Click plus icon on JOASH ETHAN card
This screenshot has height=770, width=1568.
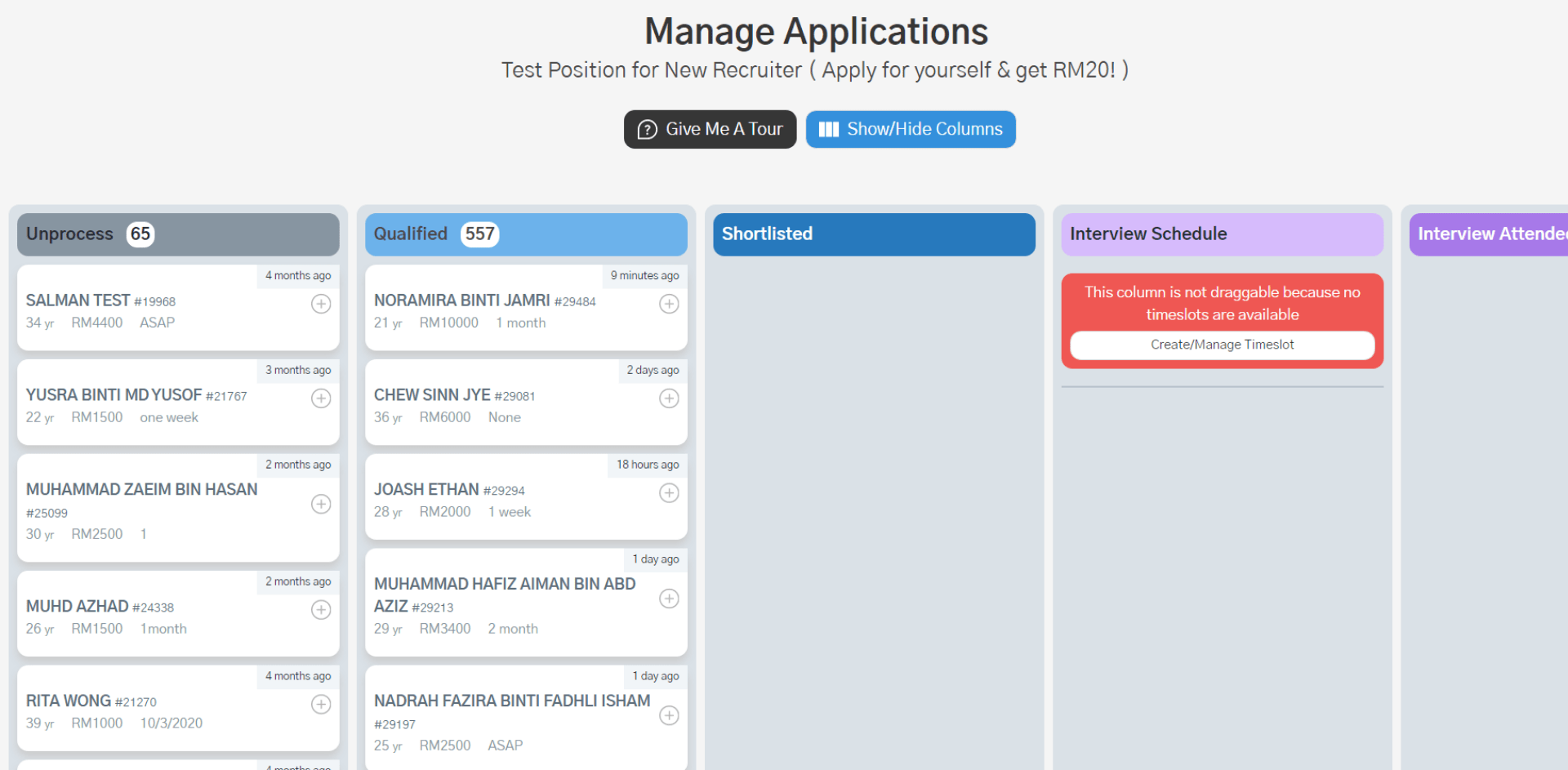tap(669, 493)
